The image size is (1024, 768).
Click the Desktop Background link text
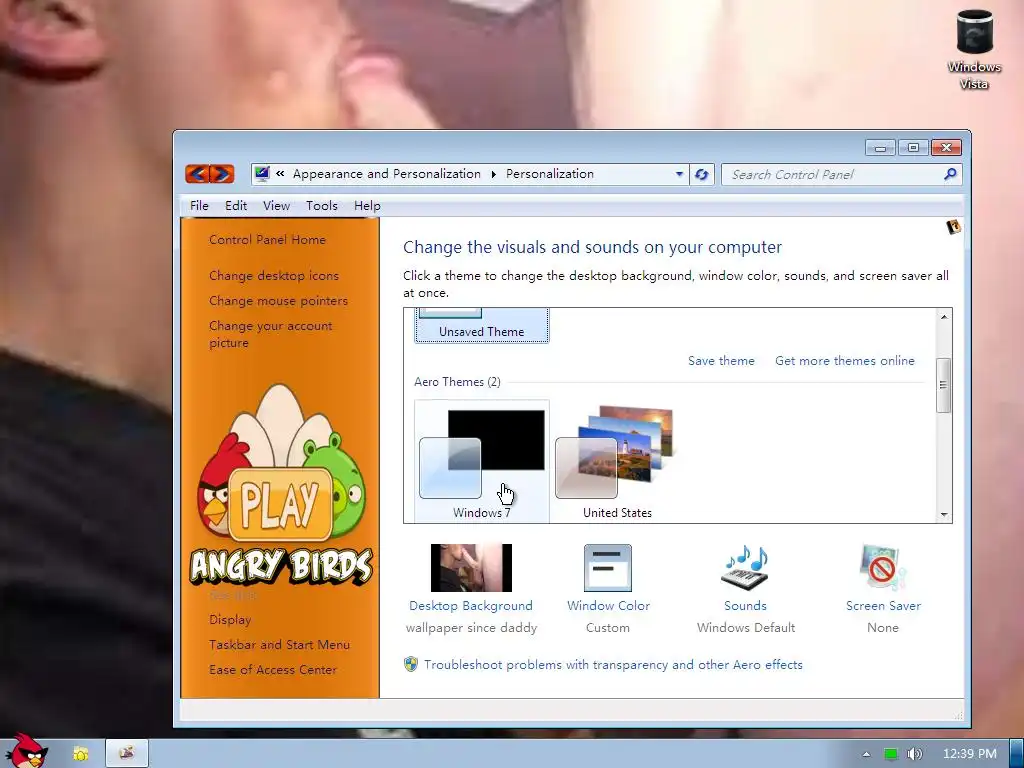coord(471,605)
